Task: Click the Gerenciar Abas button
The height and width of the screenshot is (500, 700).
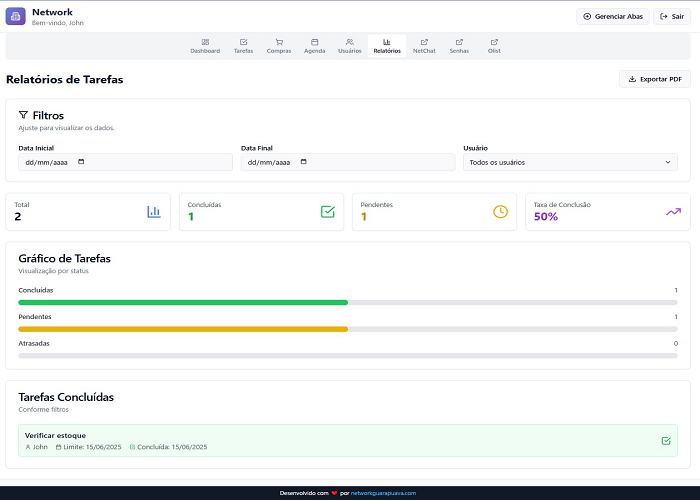Action: (x=612, y=16)
